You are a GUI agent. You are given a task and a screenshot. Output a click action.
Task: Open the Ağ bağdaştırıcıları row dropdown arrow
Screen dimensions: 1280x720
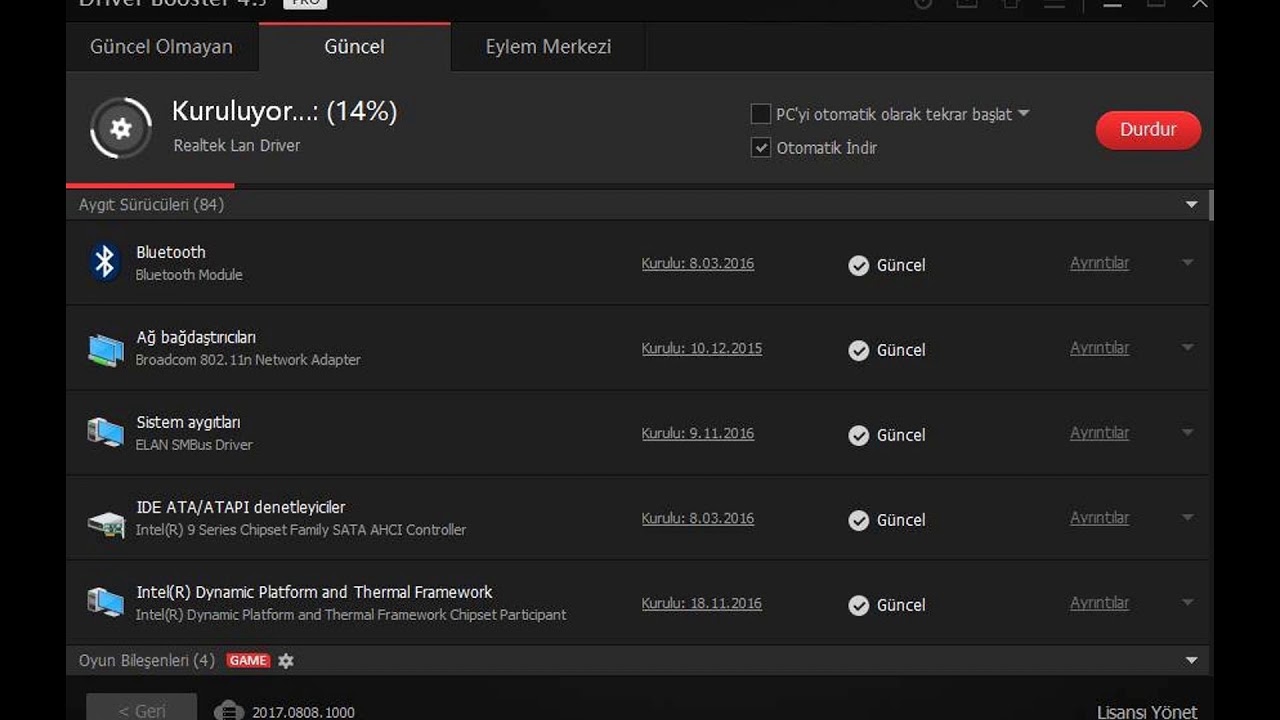pos(1188,348)
